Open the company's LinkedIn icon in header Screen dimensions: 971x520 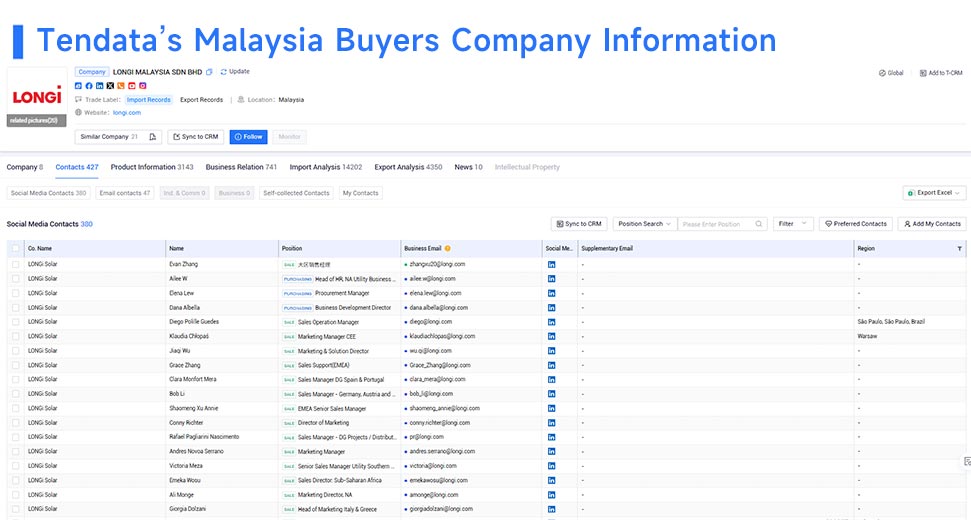point(99,86)
